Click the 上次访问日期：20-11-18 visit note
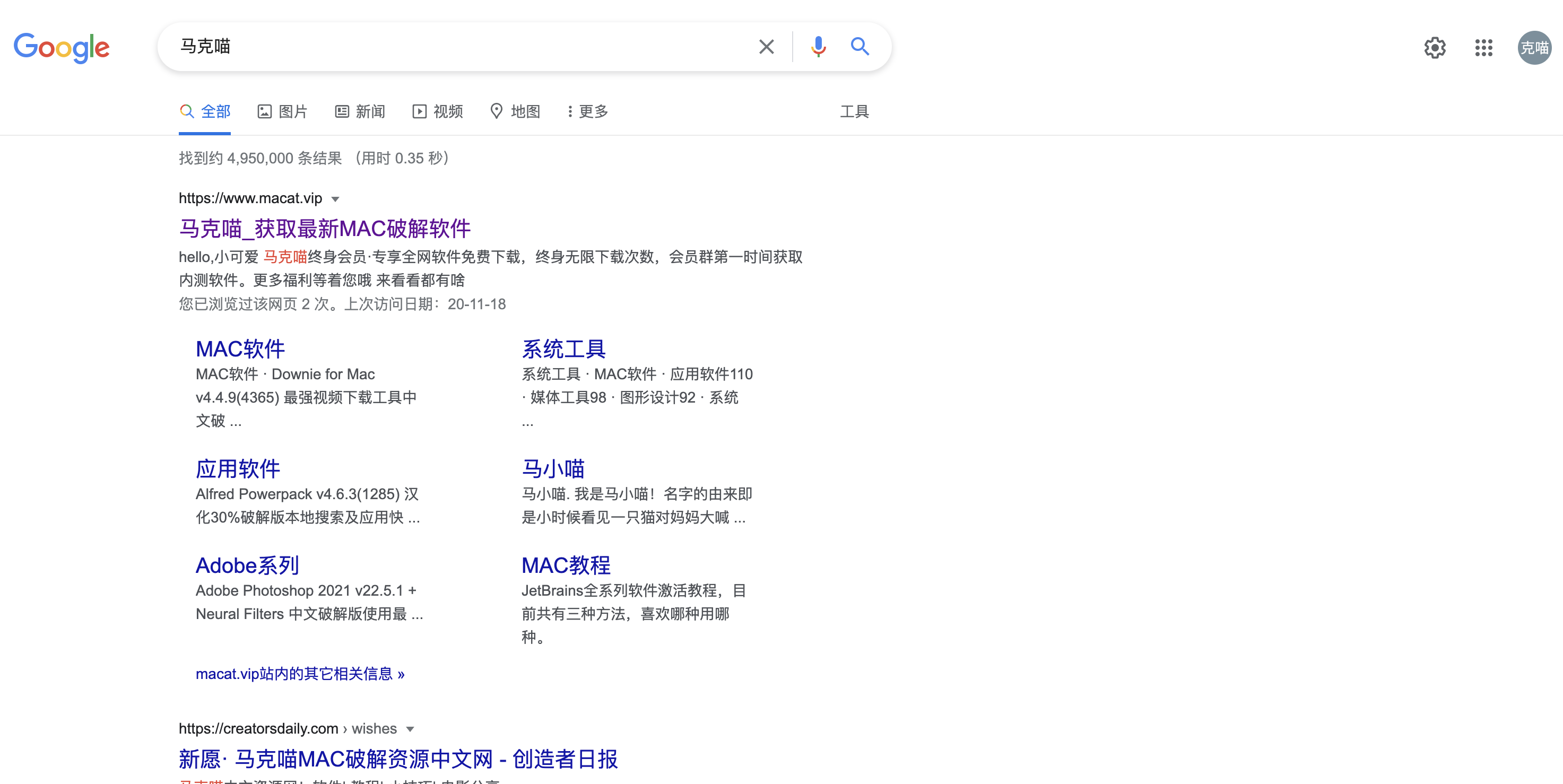Screen dimensions: 1563x784 425,304
